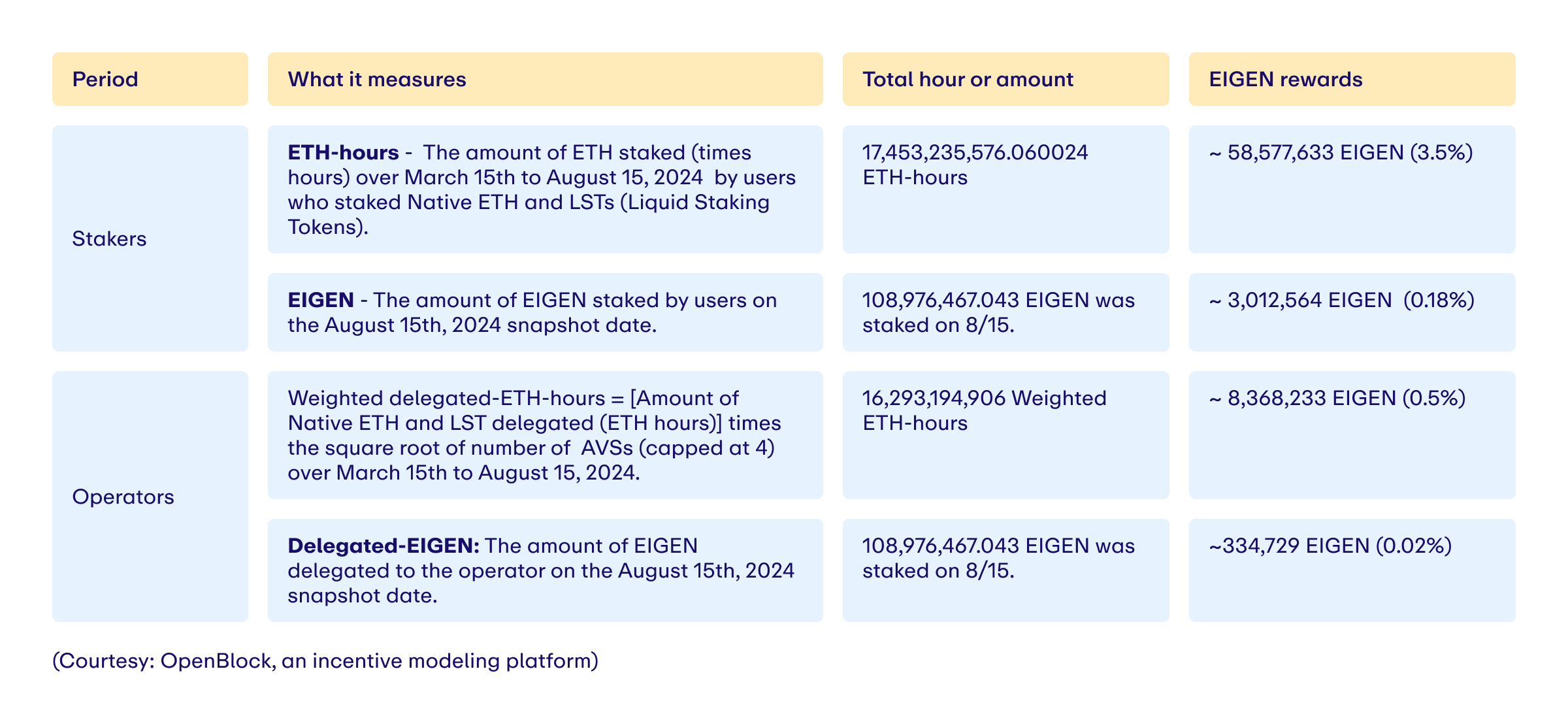Click the Total hour or amount header
The width and height of the screenshot is (1568, 720).
click(1006, 79)
